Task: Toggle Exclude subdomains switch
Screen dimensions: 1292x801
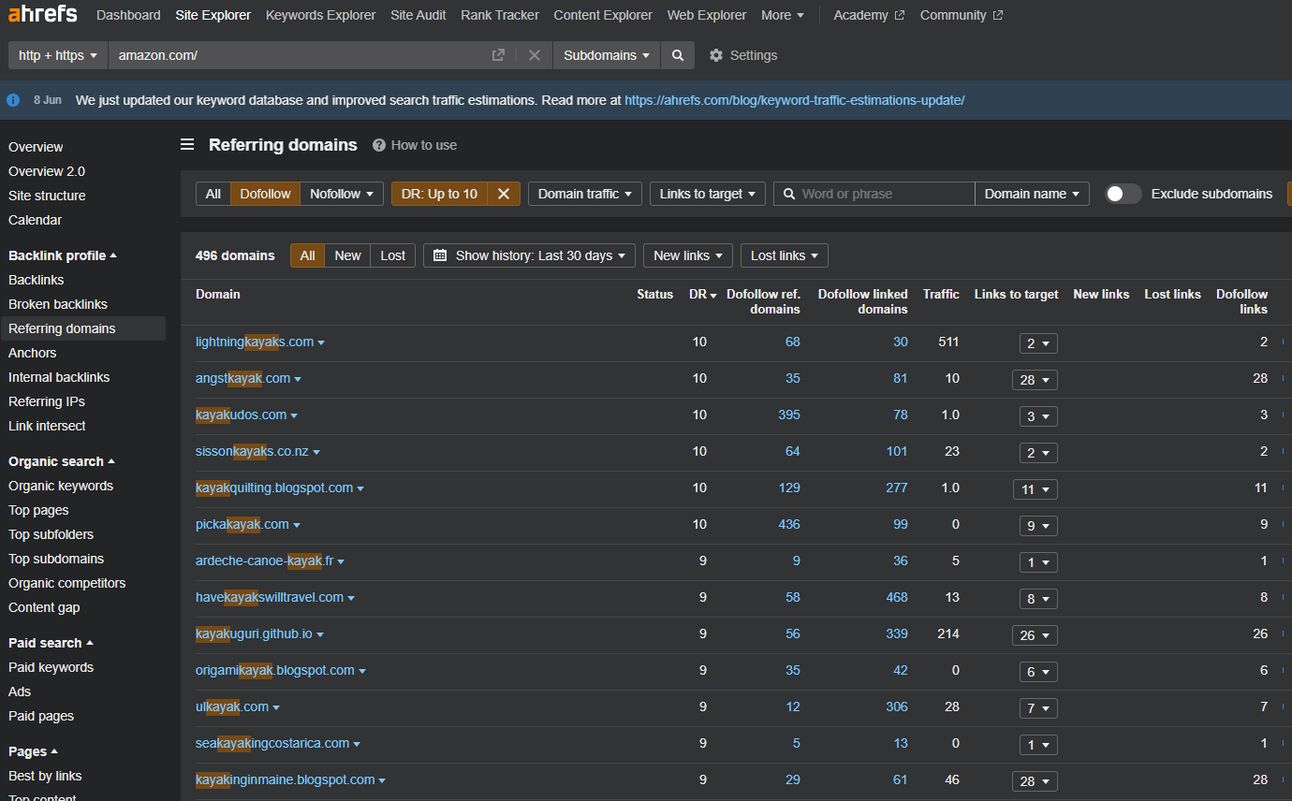Action: [1122, 194]
